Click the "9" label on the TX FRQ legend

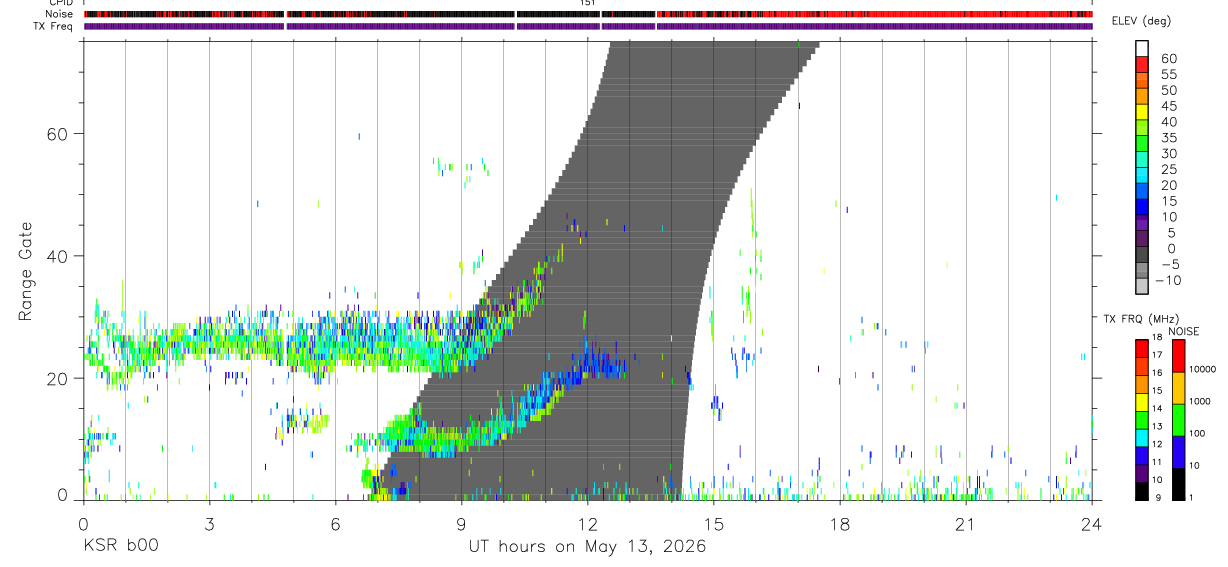[x=1160, y=497]
